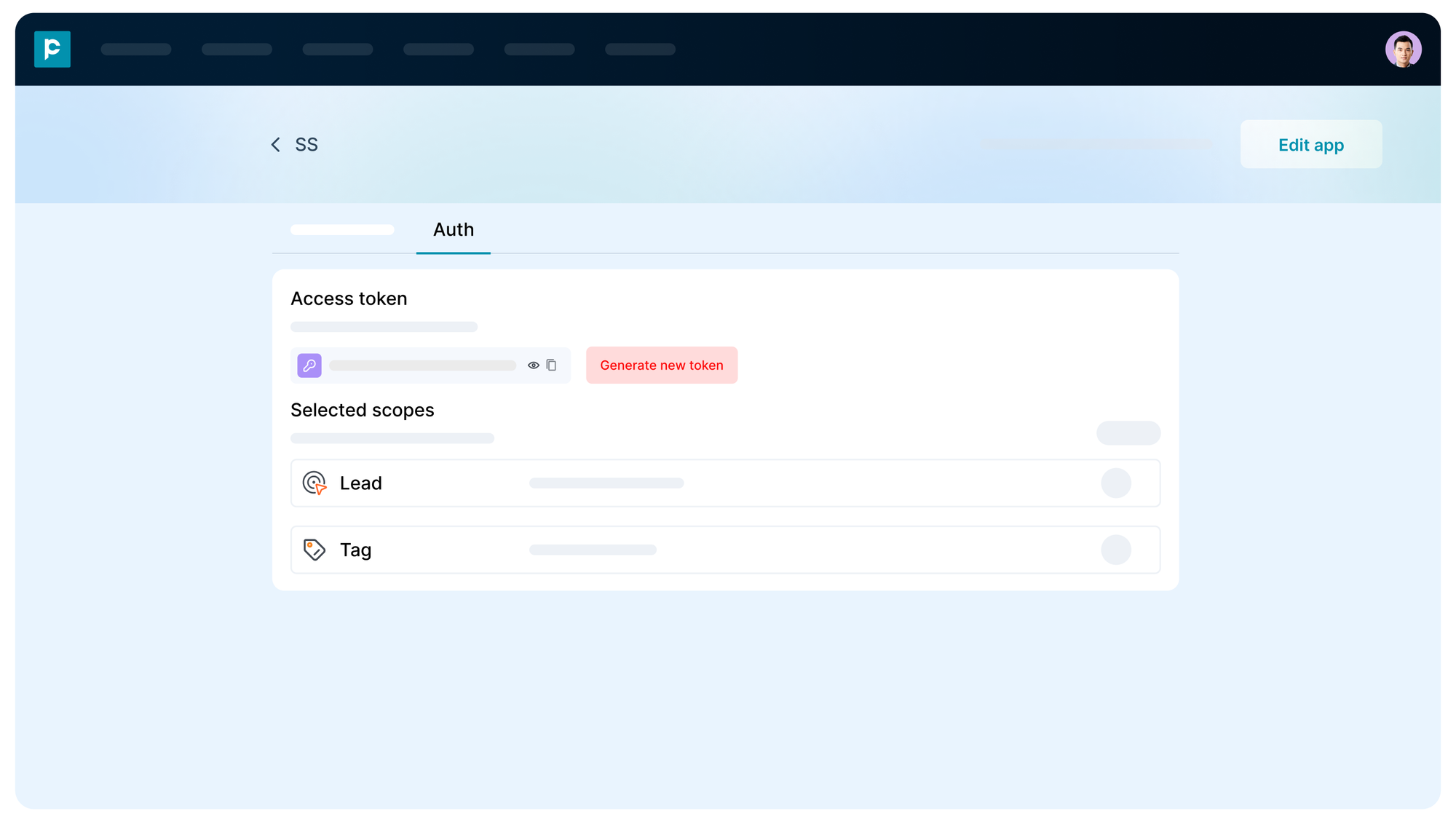Copy the access token using the copy icon

[x=552, y=365]
